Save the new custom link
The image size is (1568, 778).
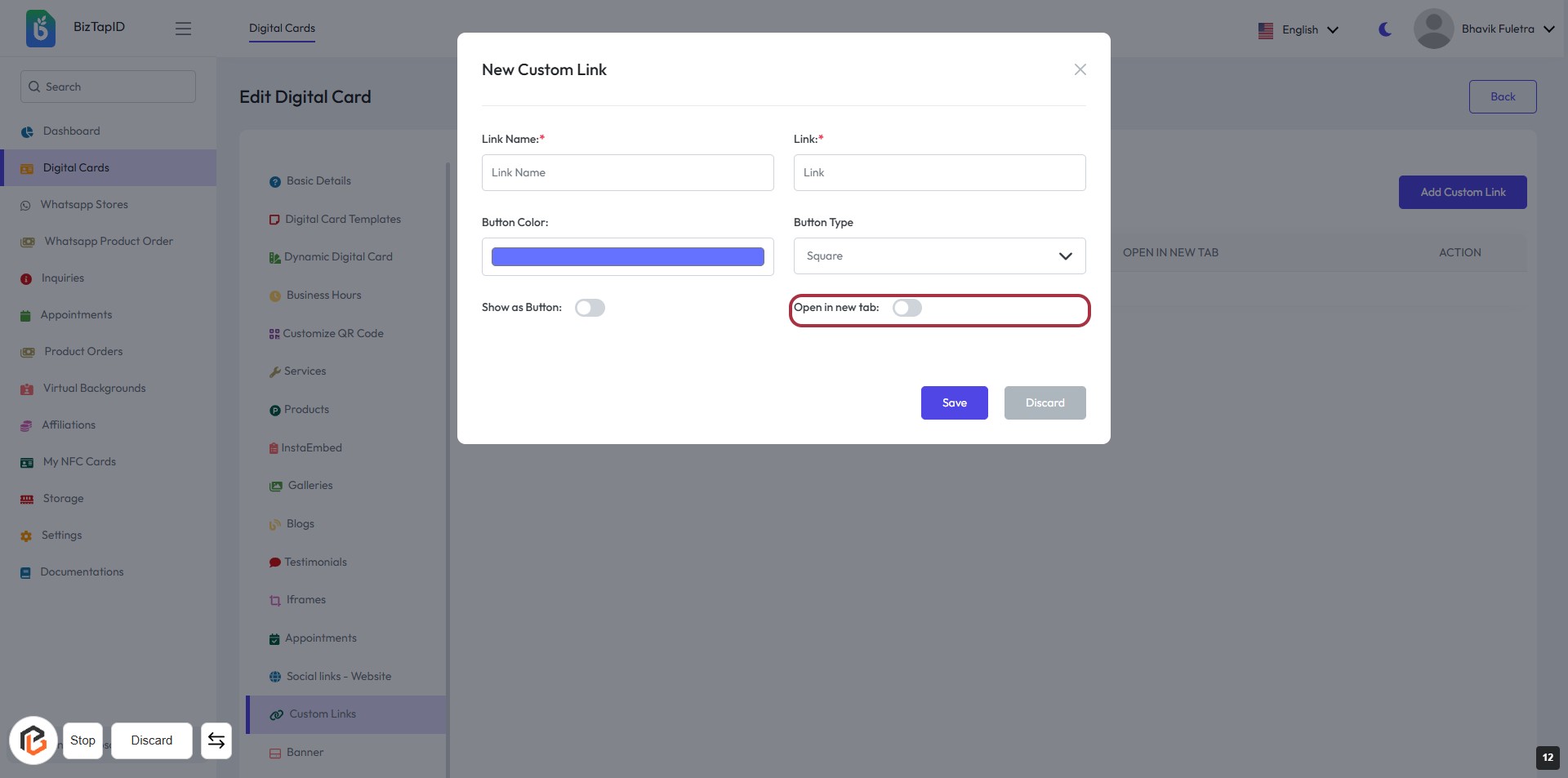pyautogui.click(x=954, y=402)
